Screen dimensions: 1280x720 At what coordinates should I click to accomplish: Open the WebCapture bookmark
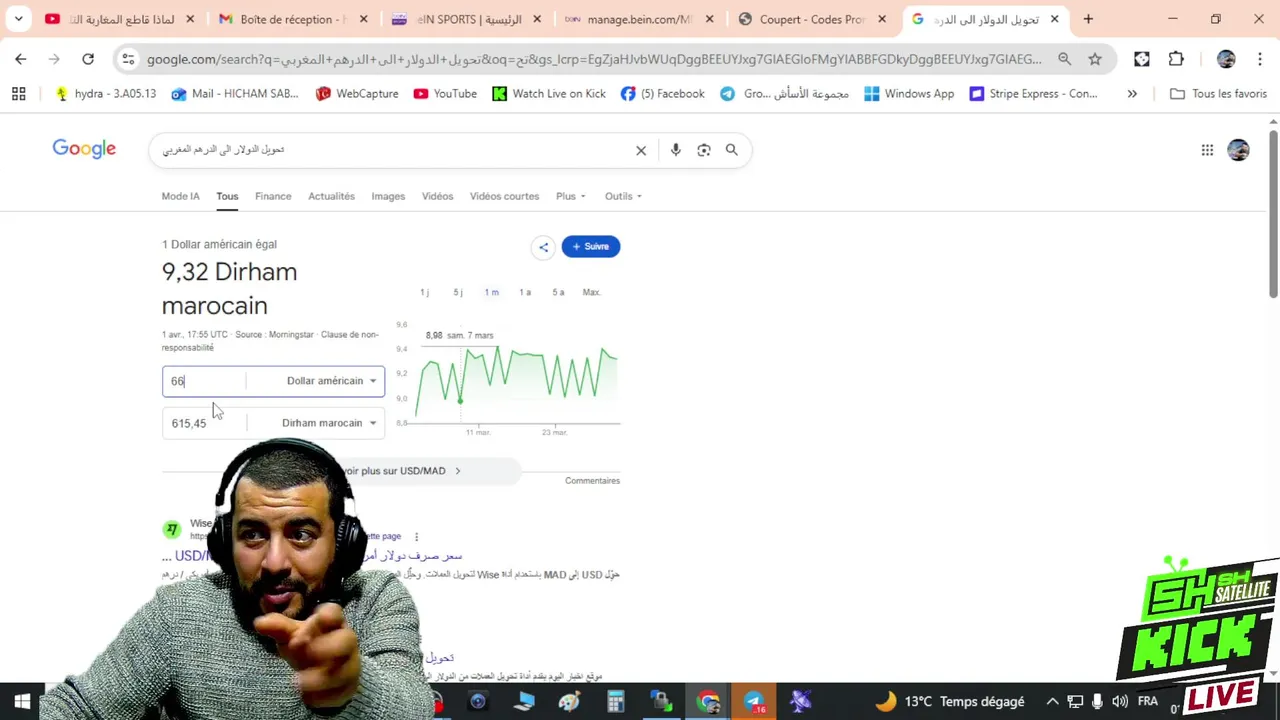point(357,94)
